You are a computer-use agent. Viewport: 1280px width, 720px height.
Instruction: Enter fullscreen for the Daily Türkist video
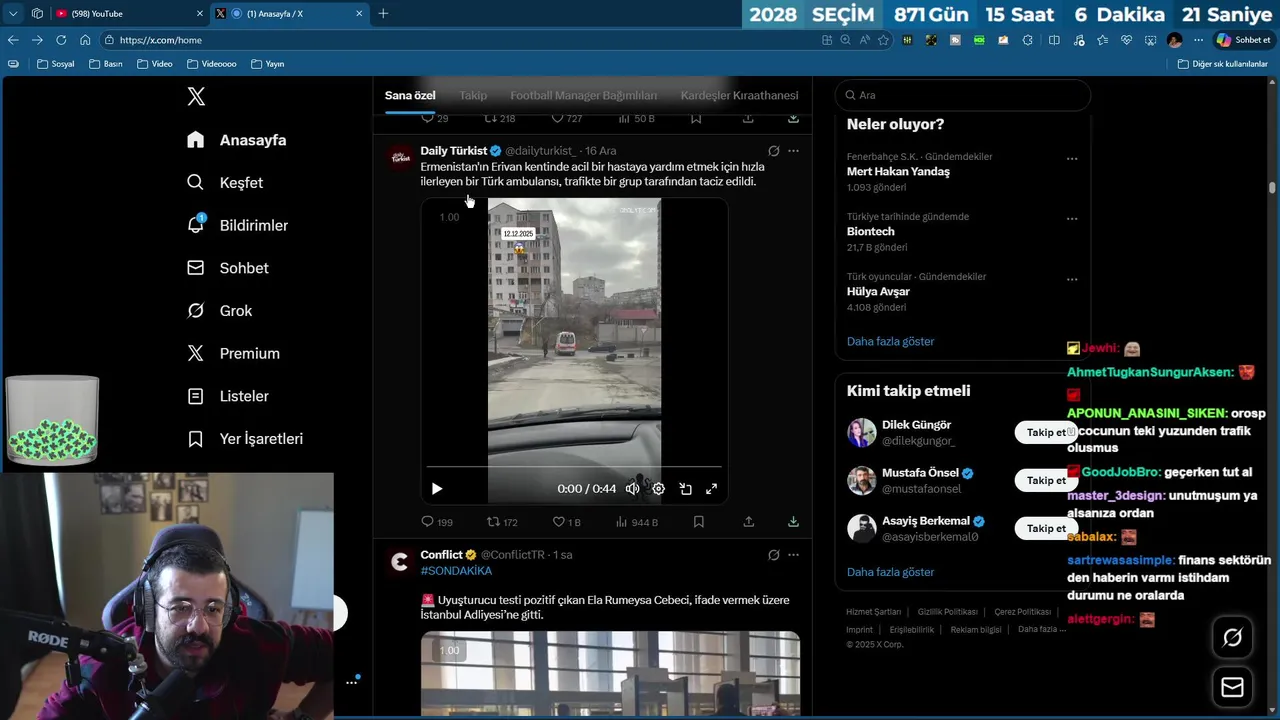[712, 489]
